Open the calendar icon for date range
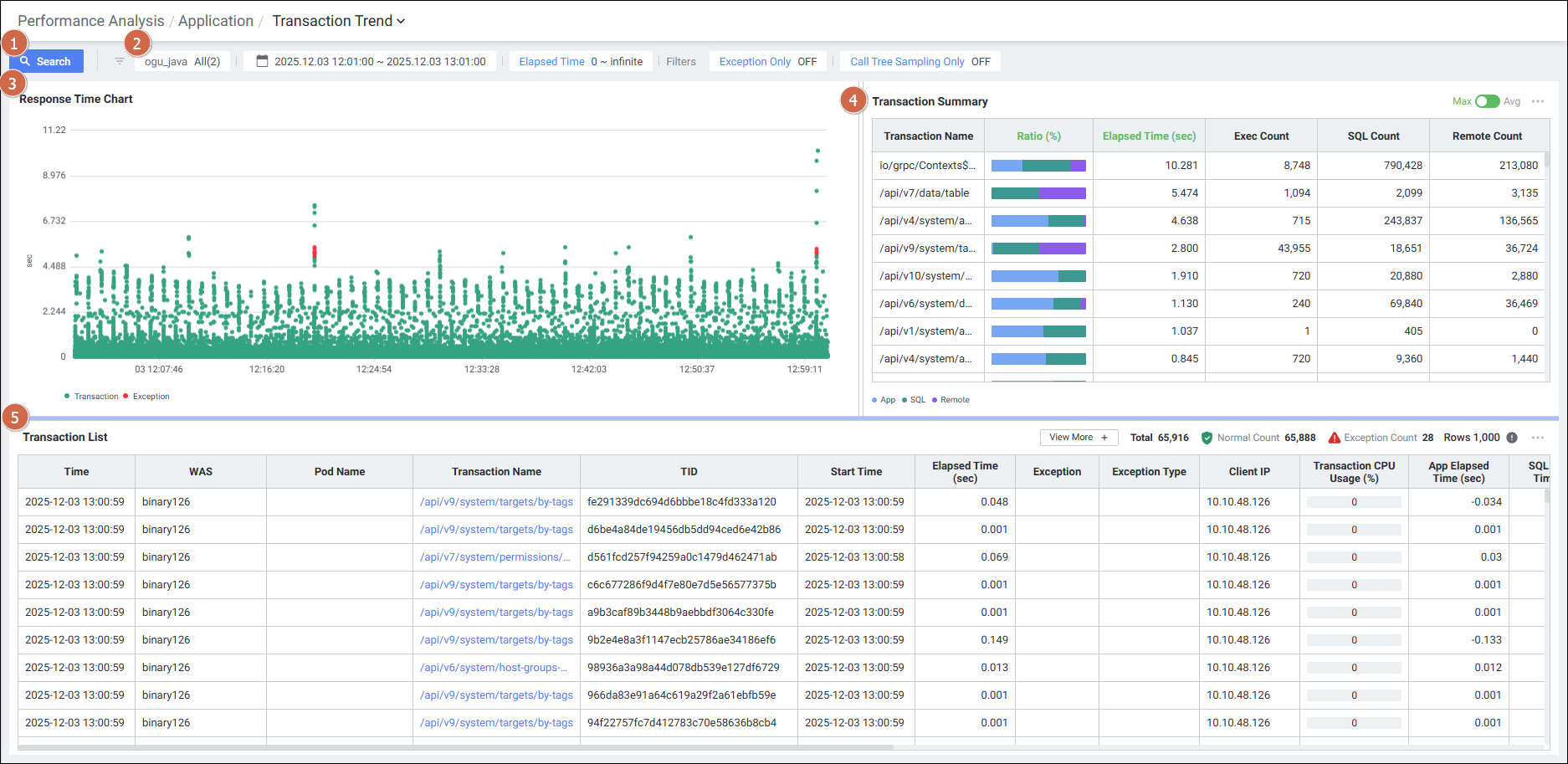 [262, 61]
